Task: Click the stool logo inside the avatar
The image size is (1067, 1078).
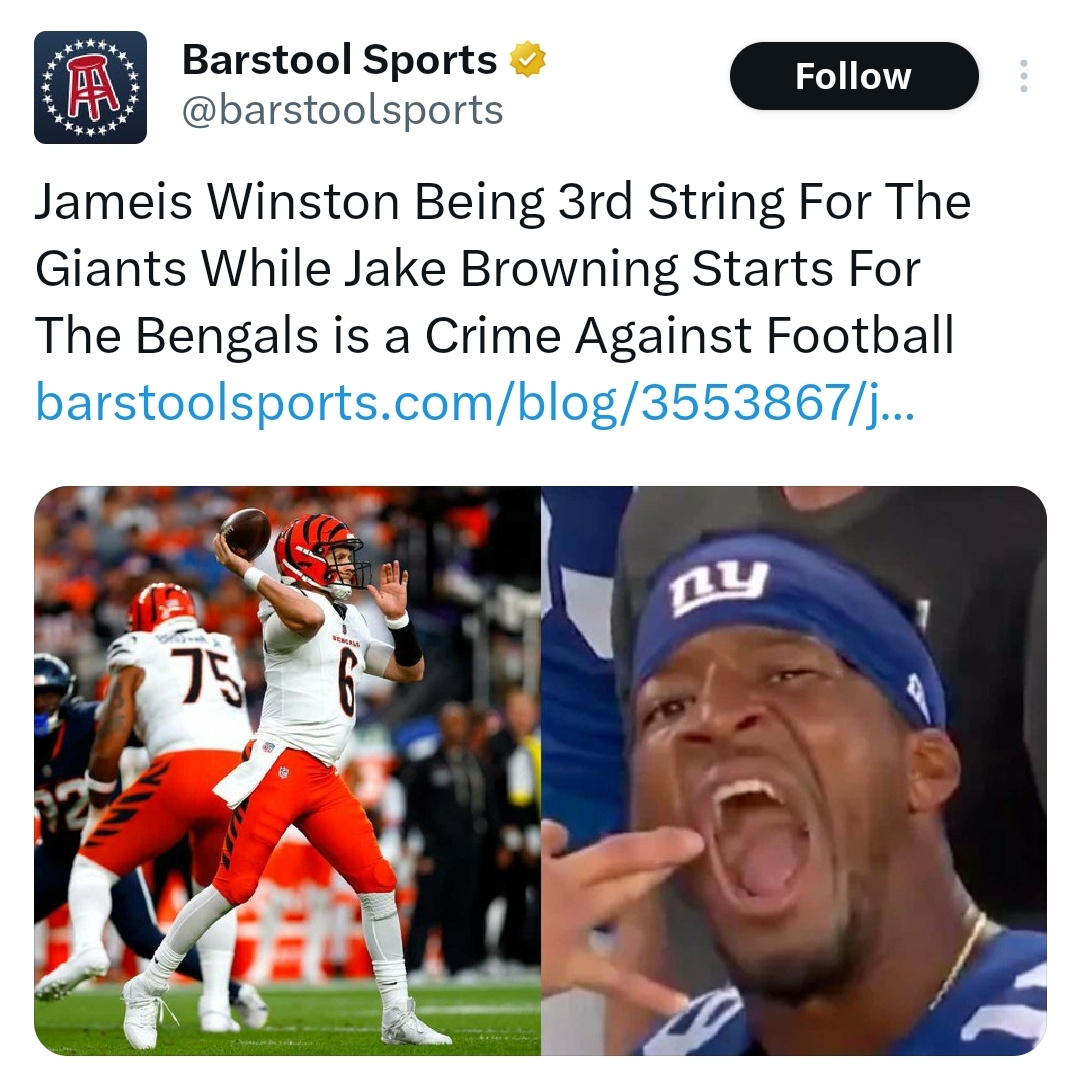Action: point(91,87)
